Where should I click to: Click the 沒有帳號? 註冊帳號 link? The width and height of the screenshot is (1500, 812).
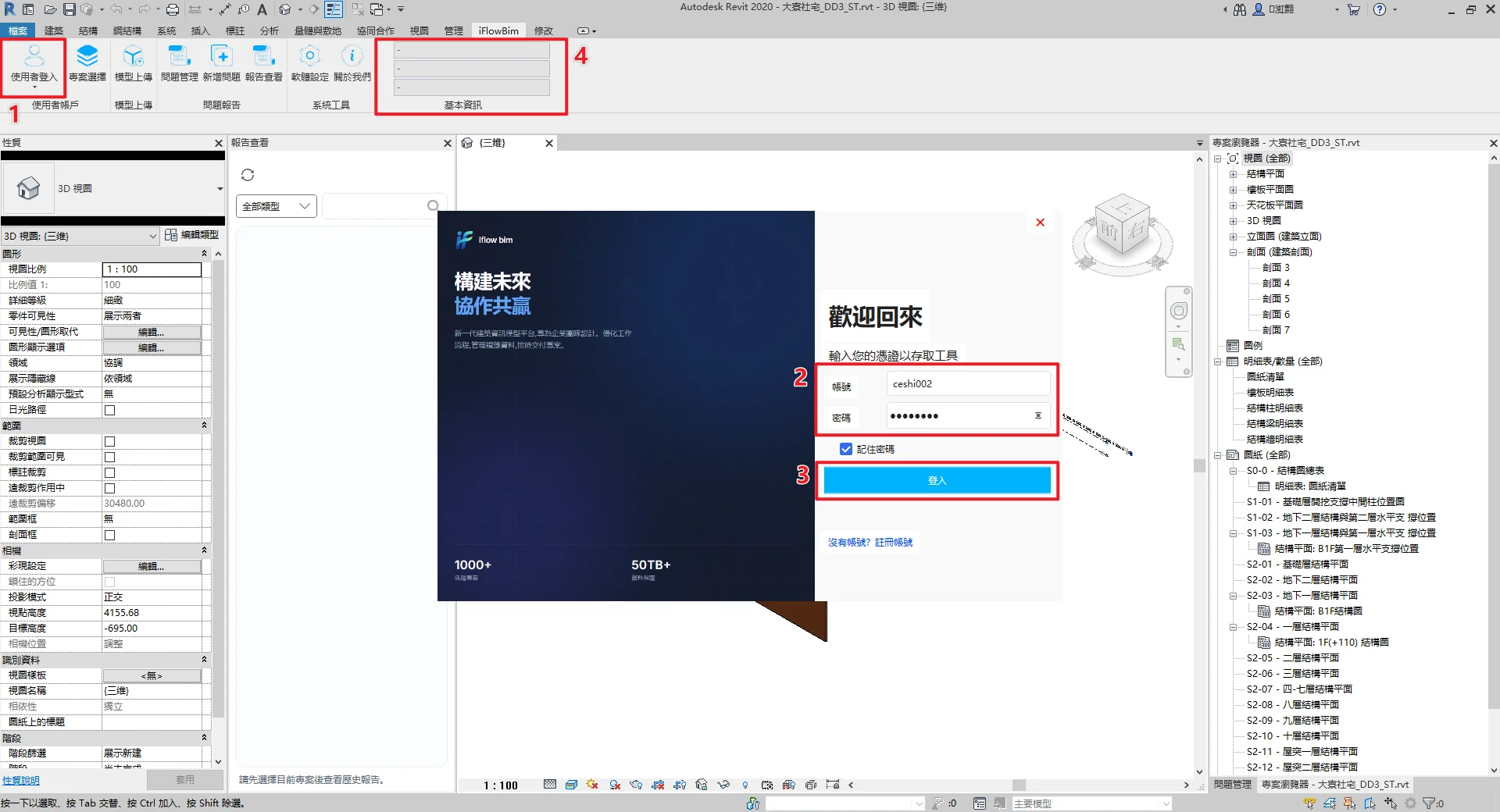[x=870, y=542]
